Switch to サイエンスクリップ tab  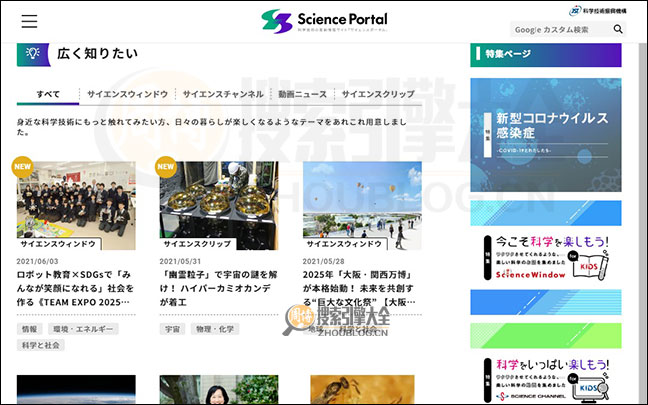coord(378,94)
